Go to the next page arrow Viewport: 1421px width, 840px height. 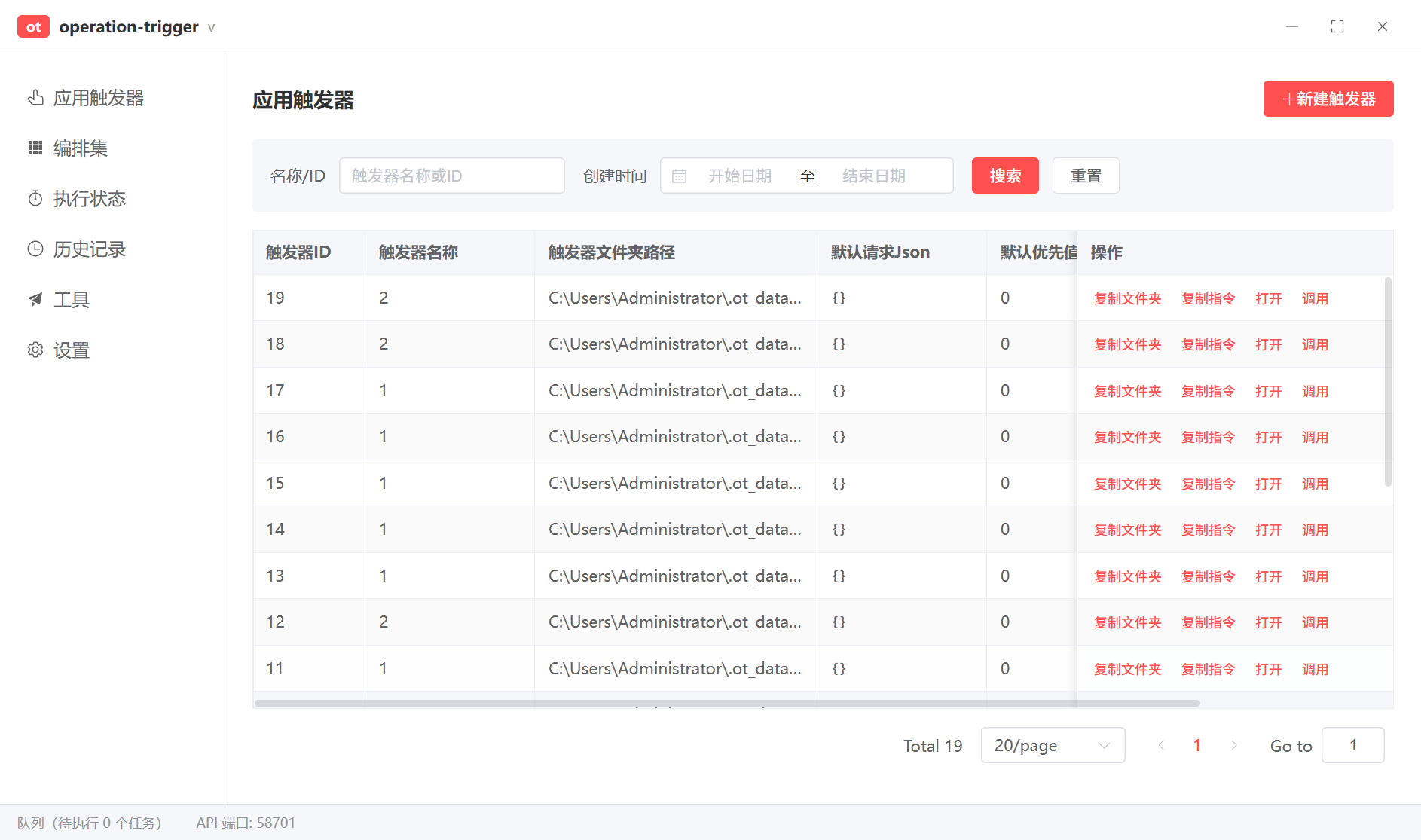1233,745
